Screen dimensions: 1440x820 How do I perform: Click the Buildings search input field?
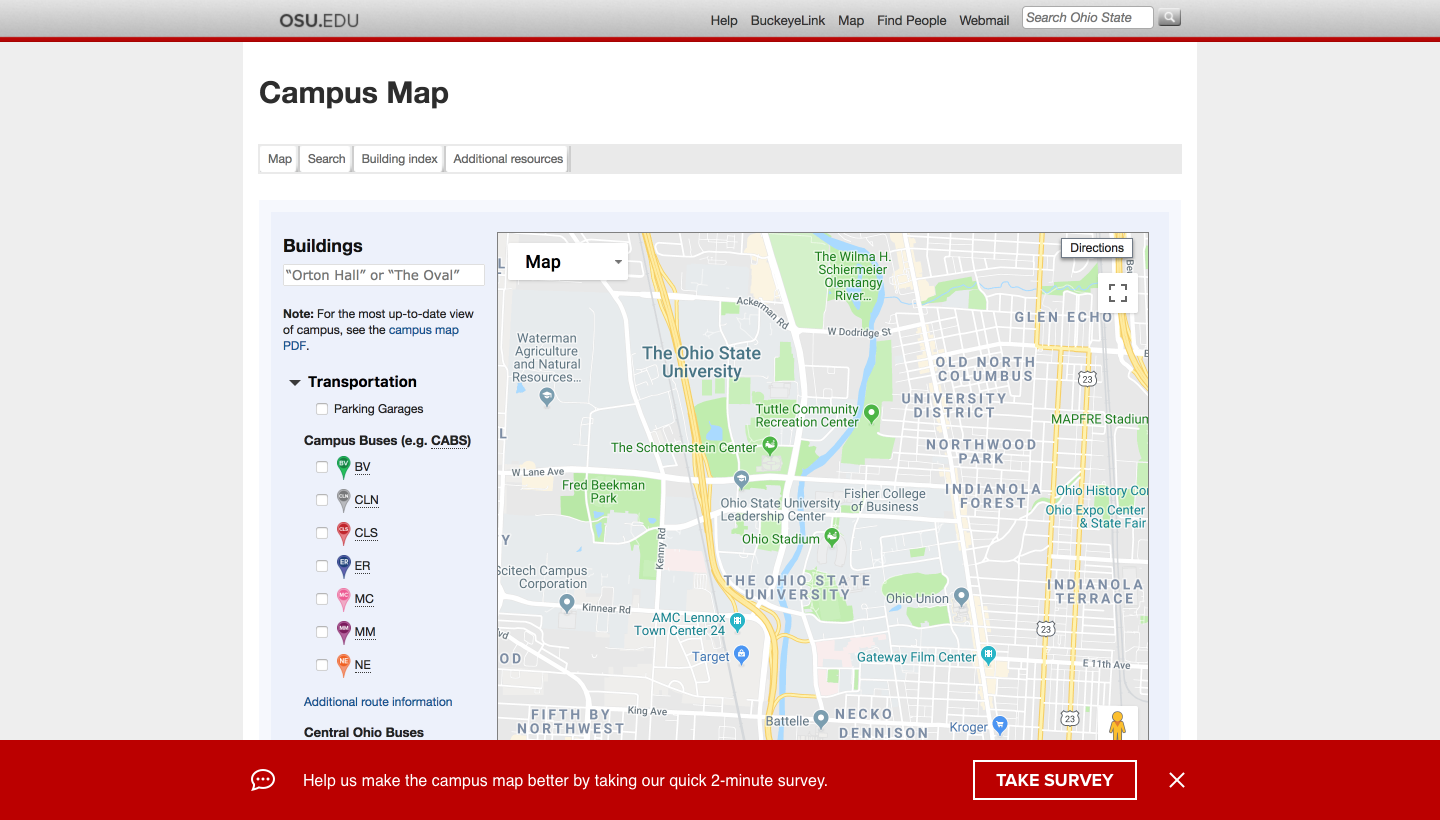tap(384, 275)
